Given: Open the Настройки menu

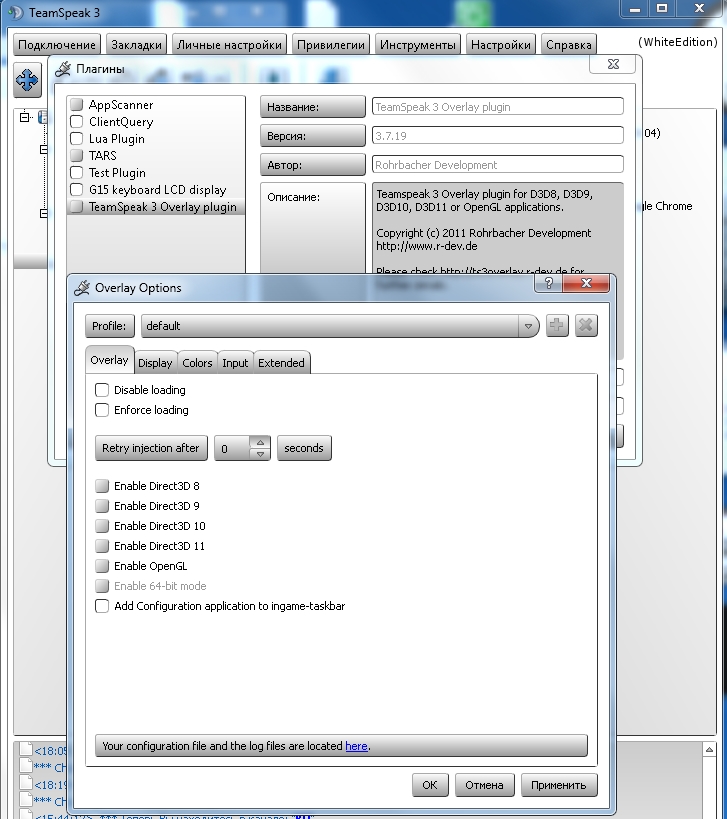Looking at the screenshot, I should click(x=501, y=45).
